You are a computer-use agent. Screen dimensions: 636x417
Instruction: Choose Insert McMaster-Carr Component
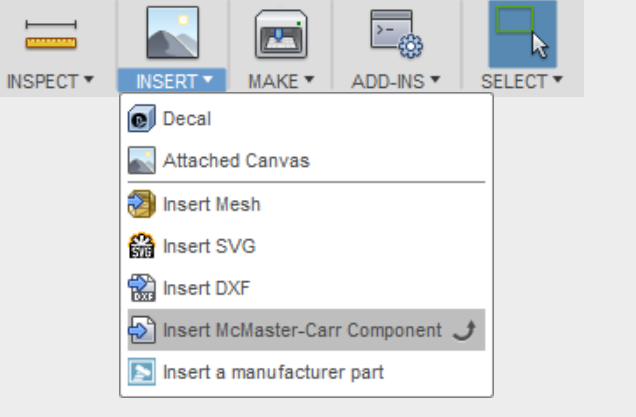(x=302, y=330)
